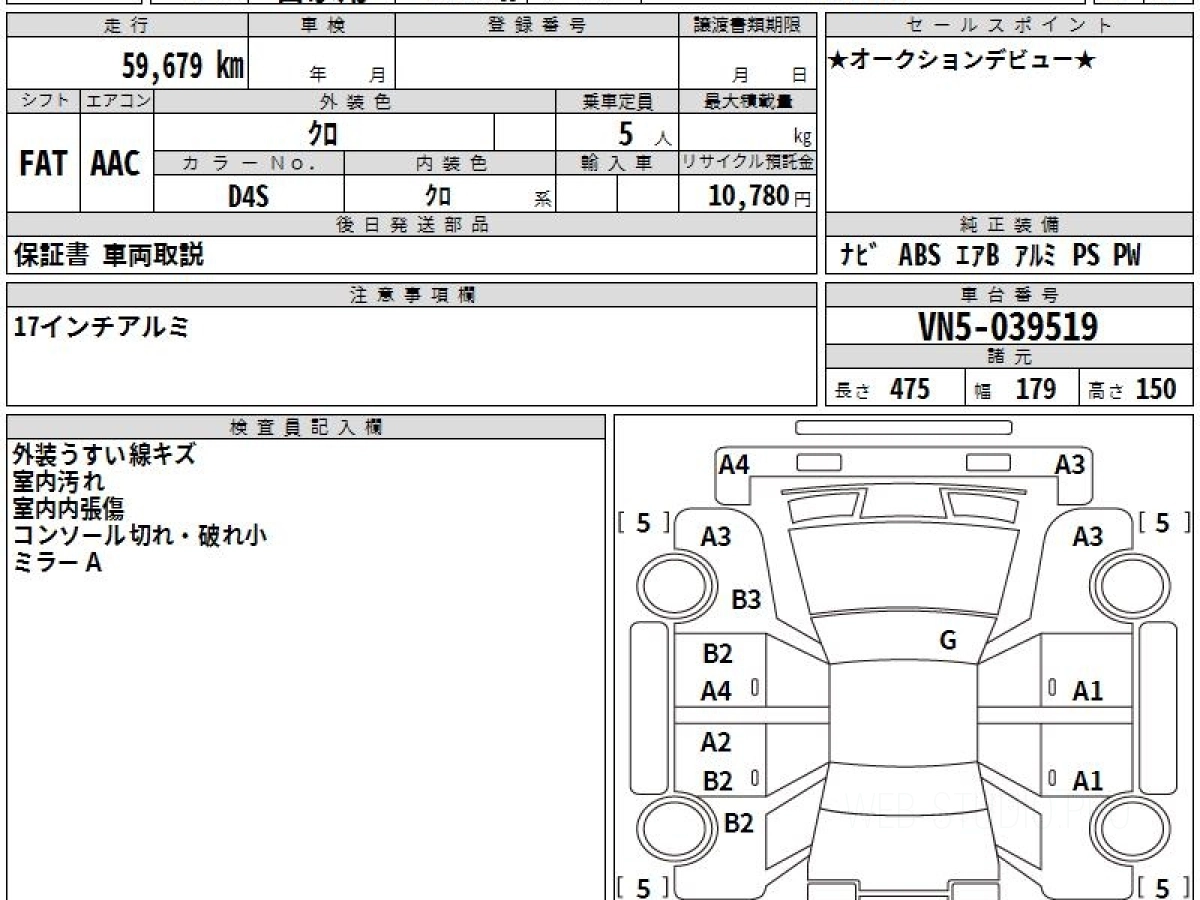Click the ★オークションデビュー★ sales point text

click(x=961, y=61)
